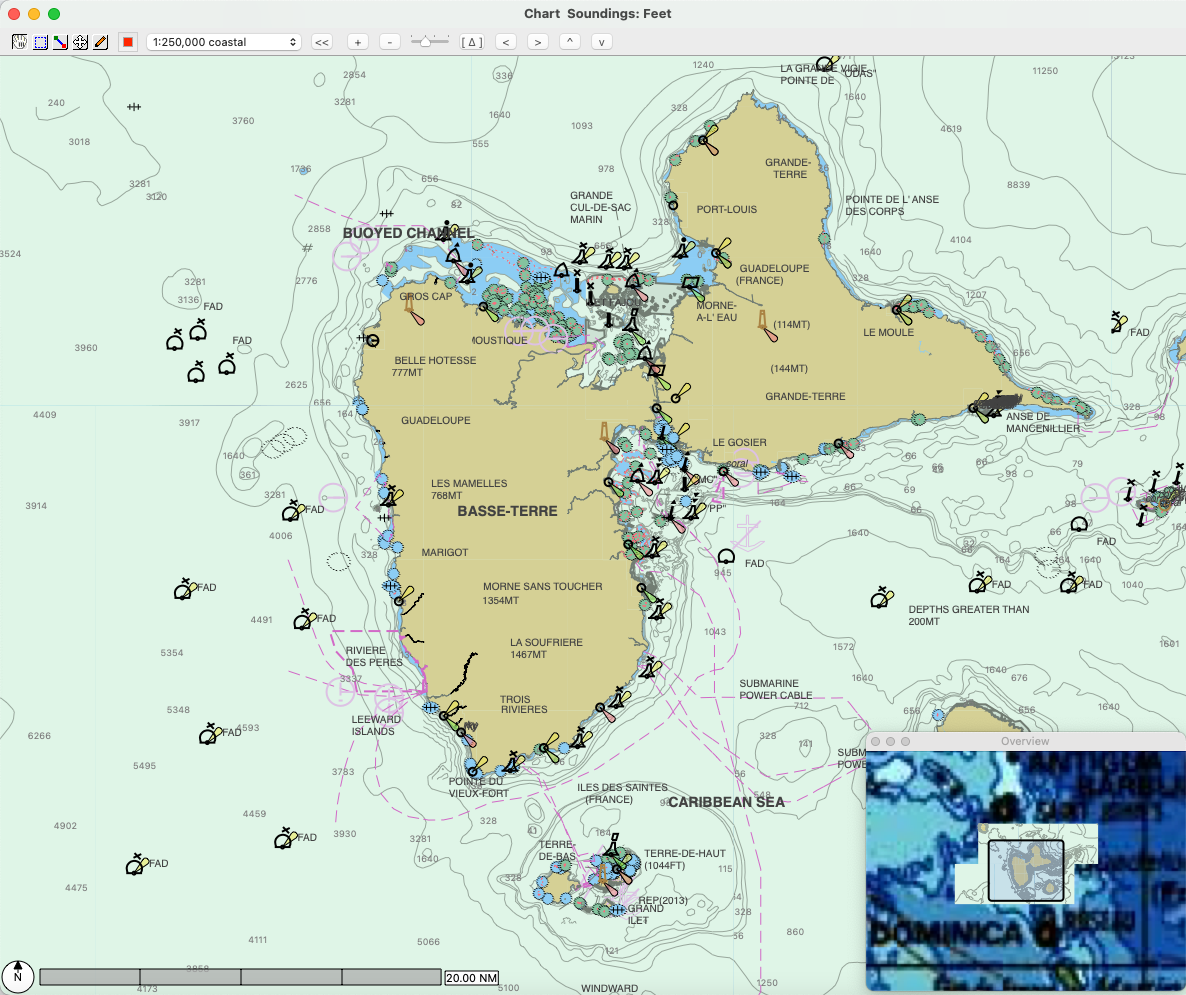Click the 20.00 NM scale input field

[x=470, y=977]
